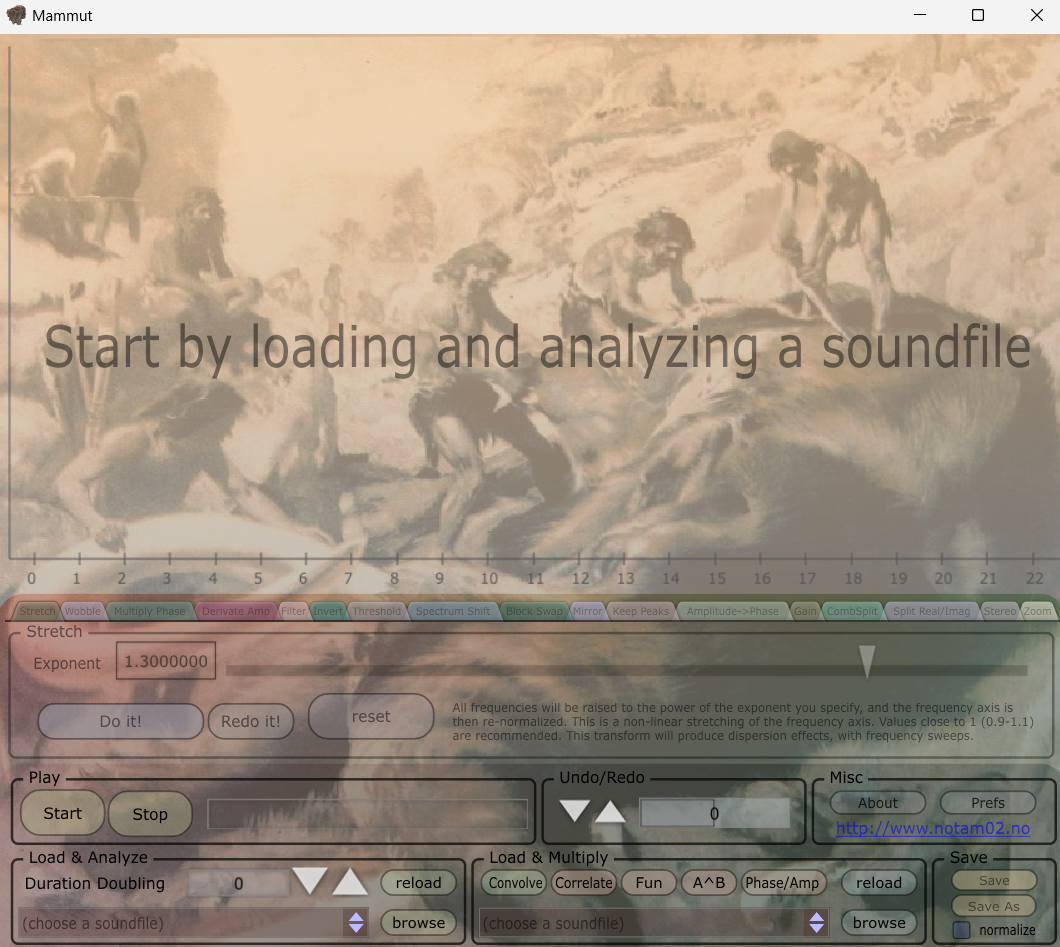The image size is (1060, 947).
Task: Select the Invert tab
Action: tap(328, 611)
